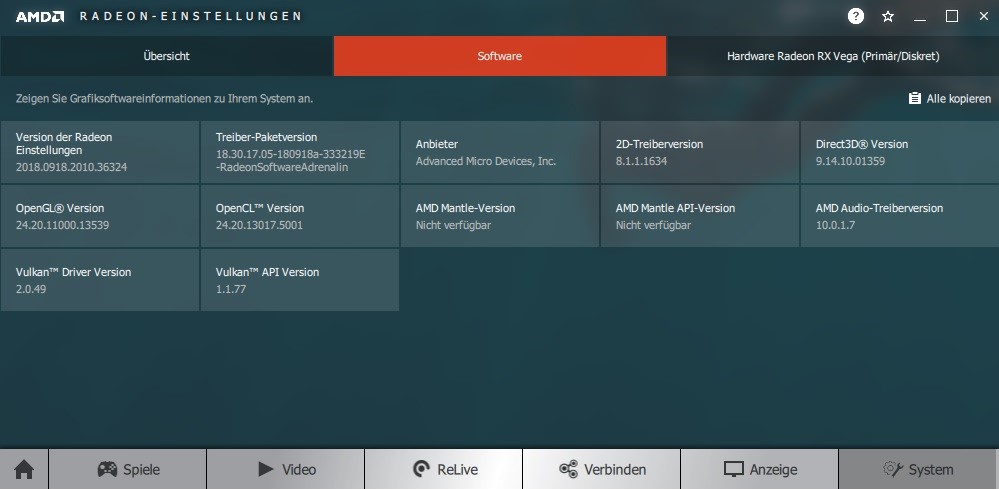999x489 pixels.
Task: Click the value Advanced Micro Devices, Inc.
Action: pos(486,161)
